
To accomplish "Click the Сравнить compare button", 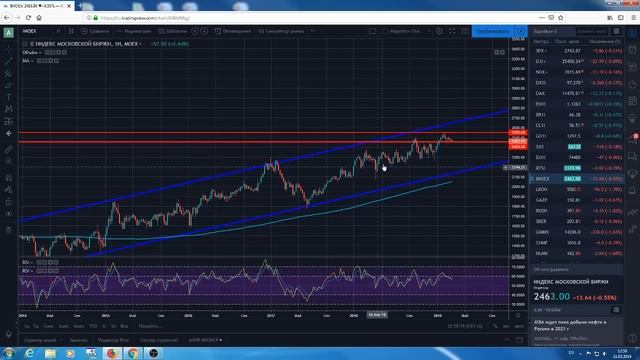I will pyautogui.click(x=96, y=31).
